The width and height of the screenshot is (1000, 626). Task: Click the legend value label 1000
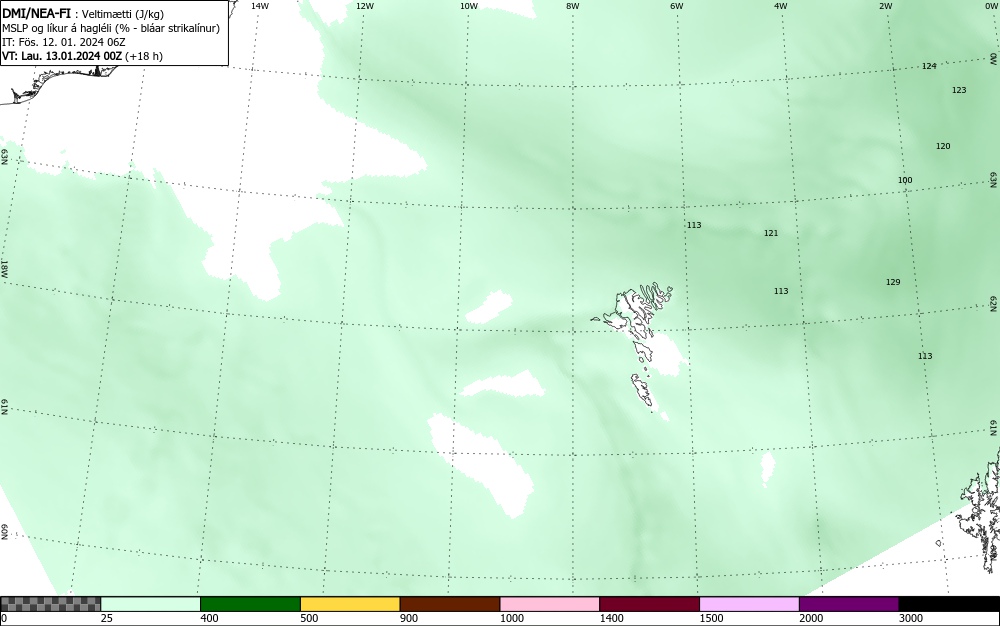pos(511,618)
